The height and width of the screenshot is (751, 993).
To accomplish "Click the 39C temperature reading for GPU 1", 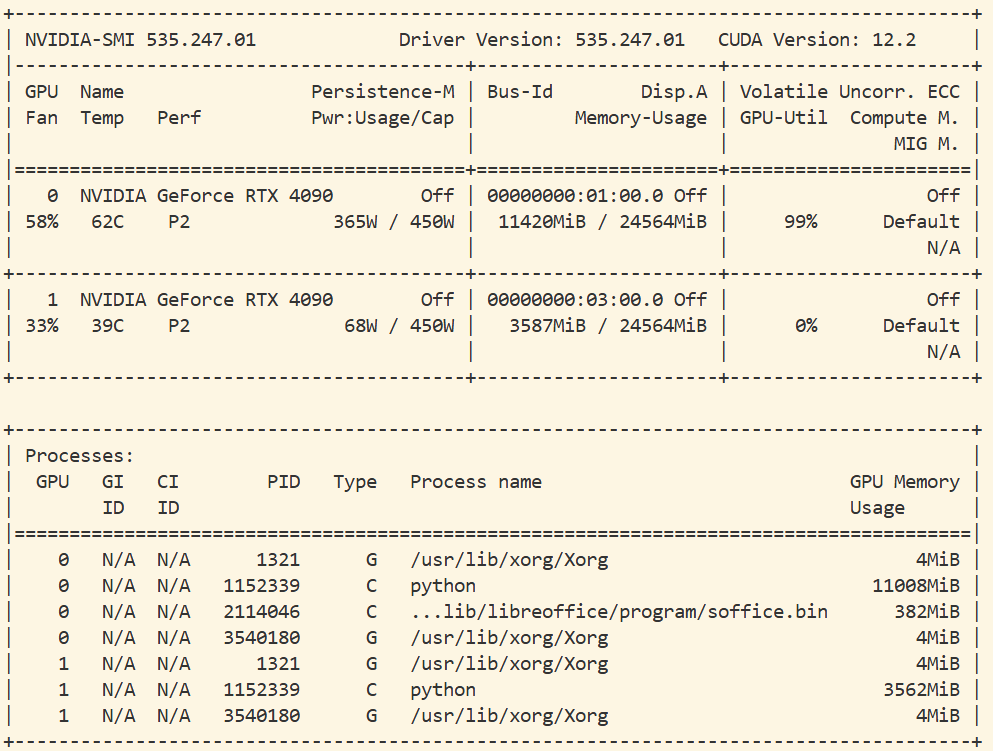I will (107, 326).
